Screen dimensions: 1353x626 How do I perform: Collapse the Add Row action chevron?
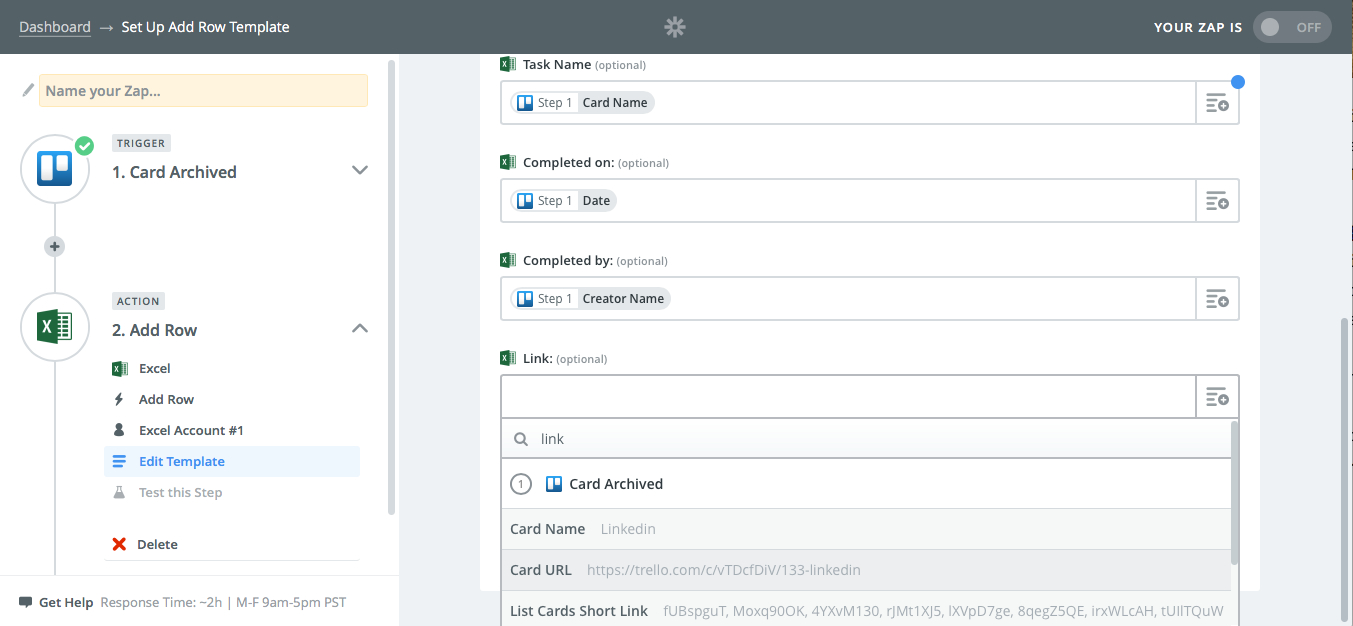[360, 328]
